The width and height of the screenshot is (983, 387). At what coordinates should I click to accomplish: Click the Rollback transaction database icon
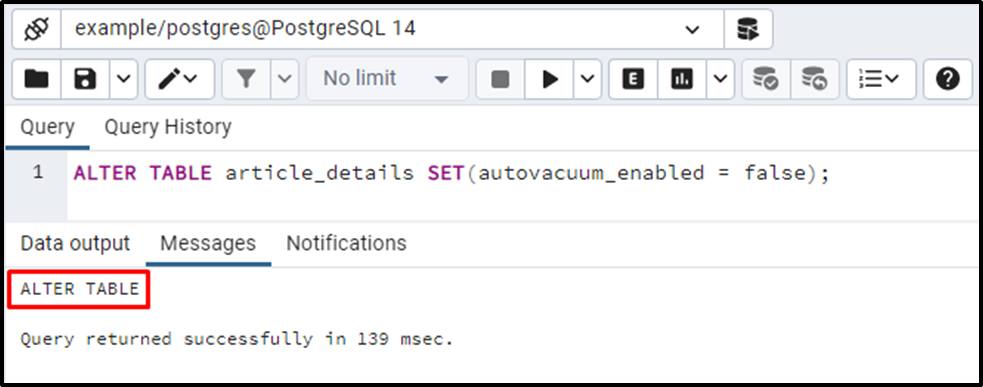click(x=815, y=79)
